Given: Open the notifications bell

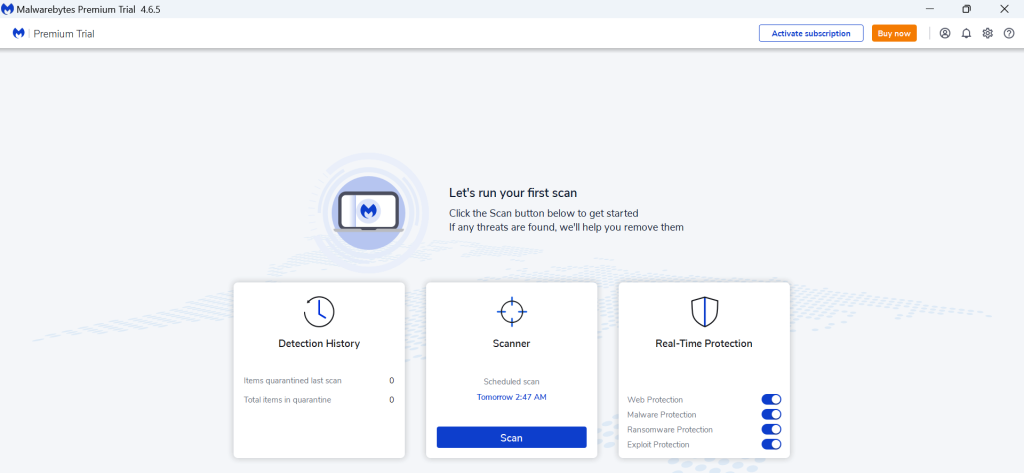Looking at the screenshot, I should click(967, 33).
